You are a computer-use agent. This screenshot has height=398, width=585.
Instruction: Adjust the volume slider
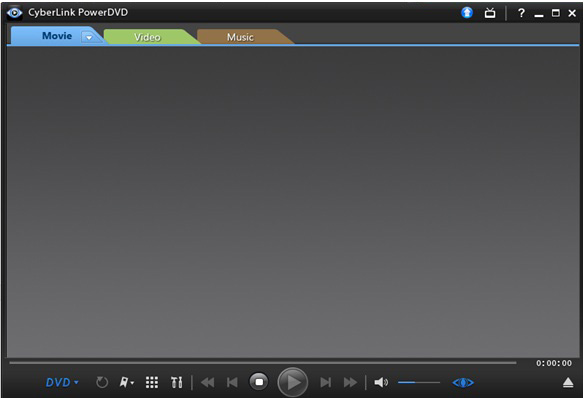419,382
